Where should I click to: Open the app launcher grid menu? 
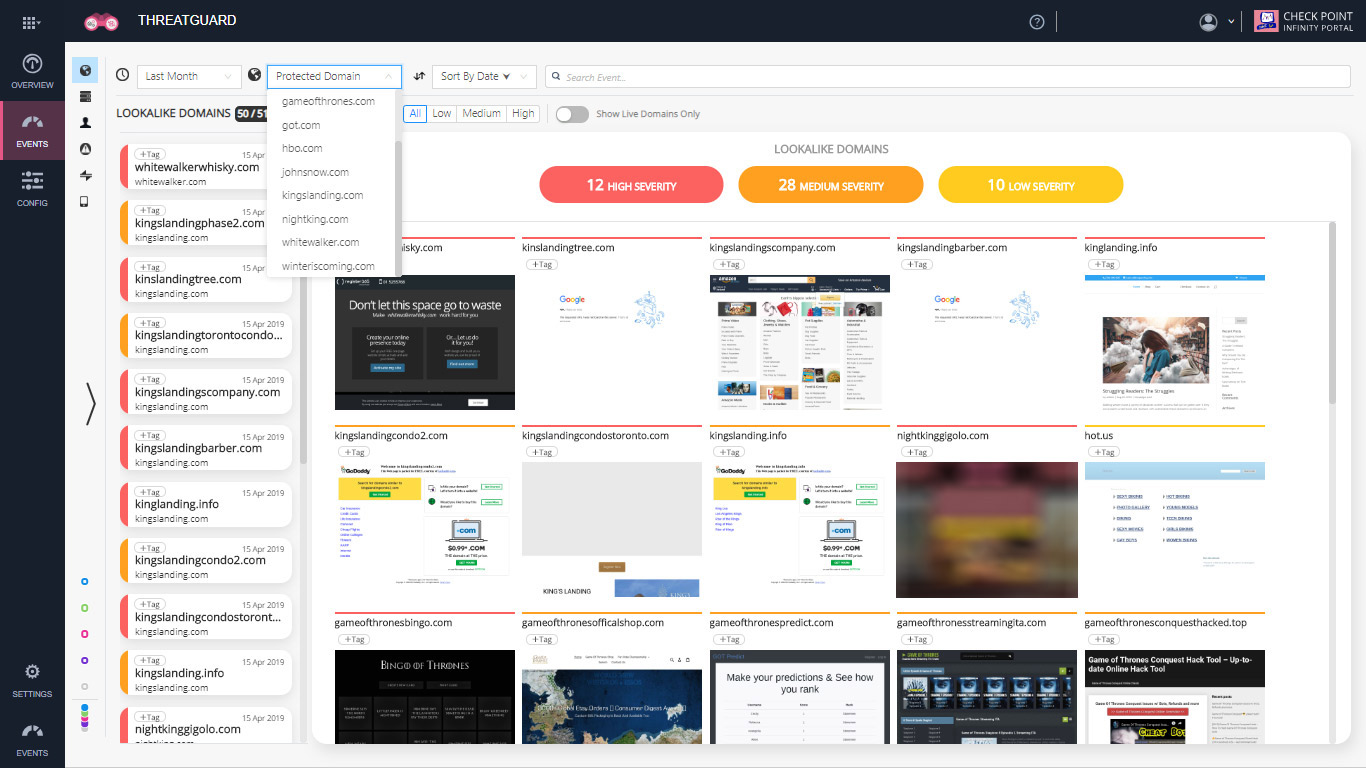(32, 21)
